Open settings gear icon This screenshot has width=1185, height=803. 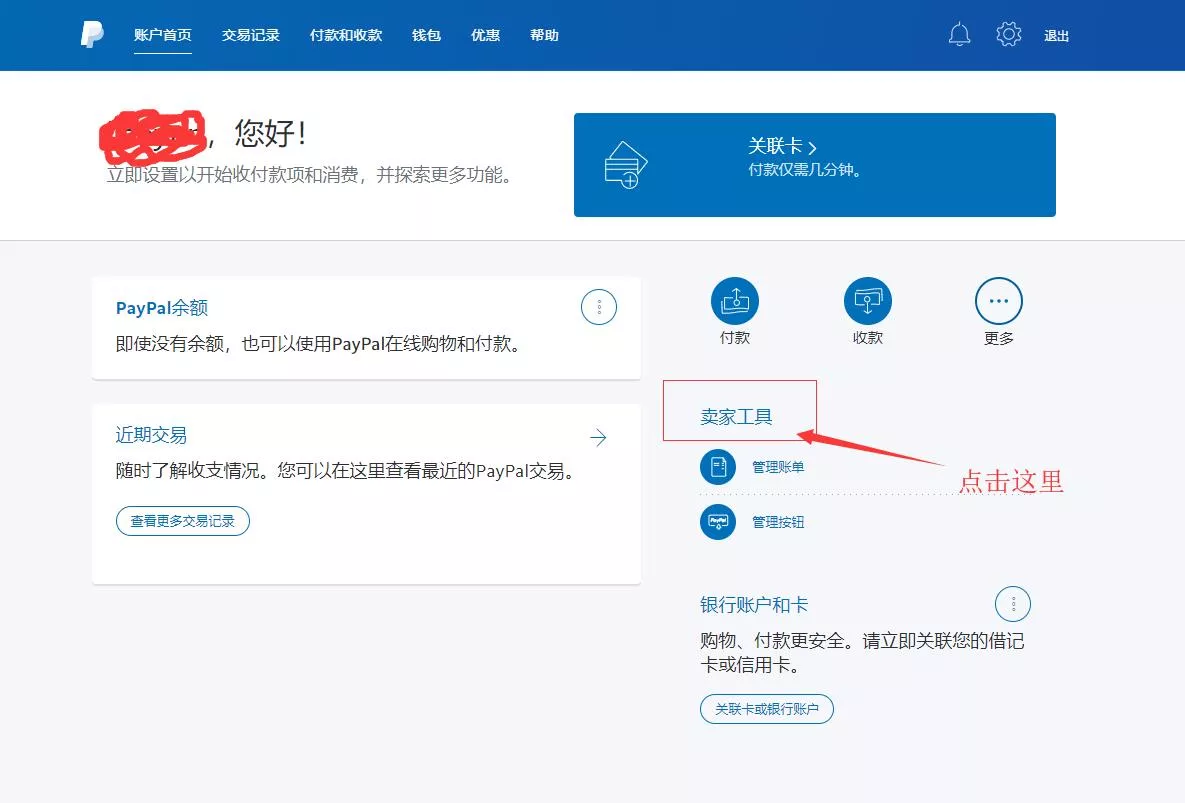coord(1008,34)
